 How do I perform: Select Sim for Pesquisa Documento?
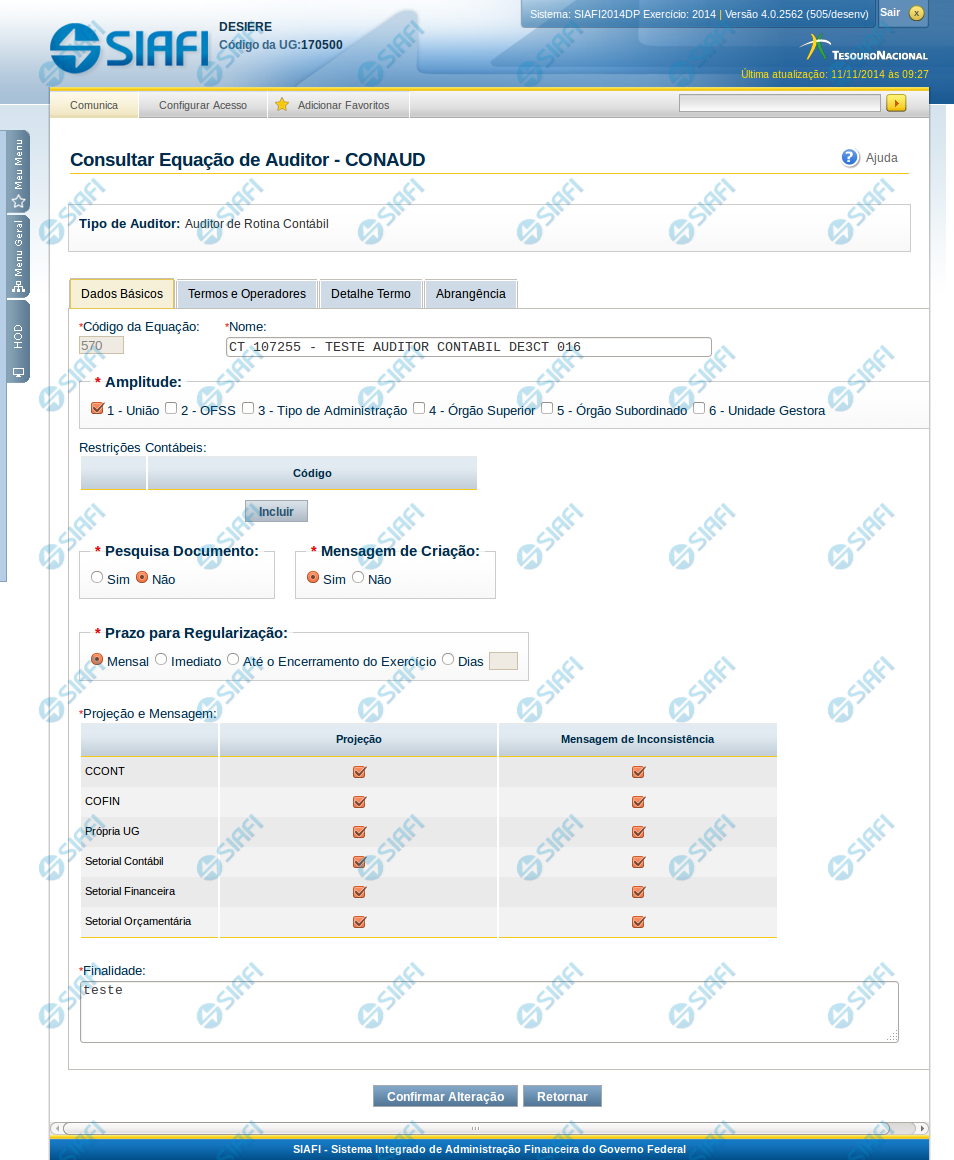point(97,577)
